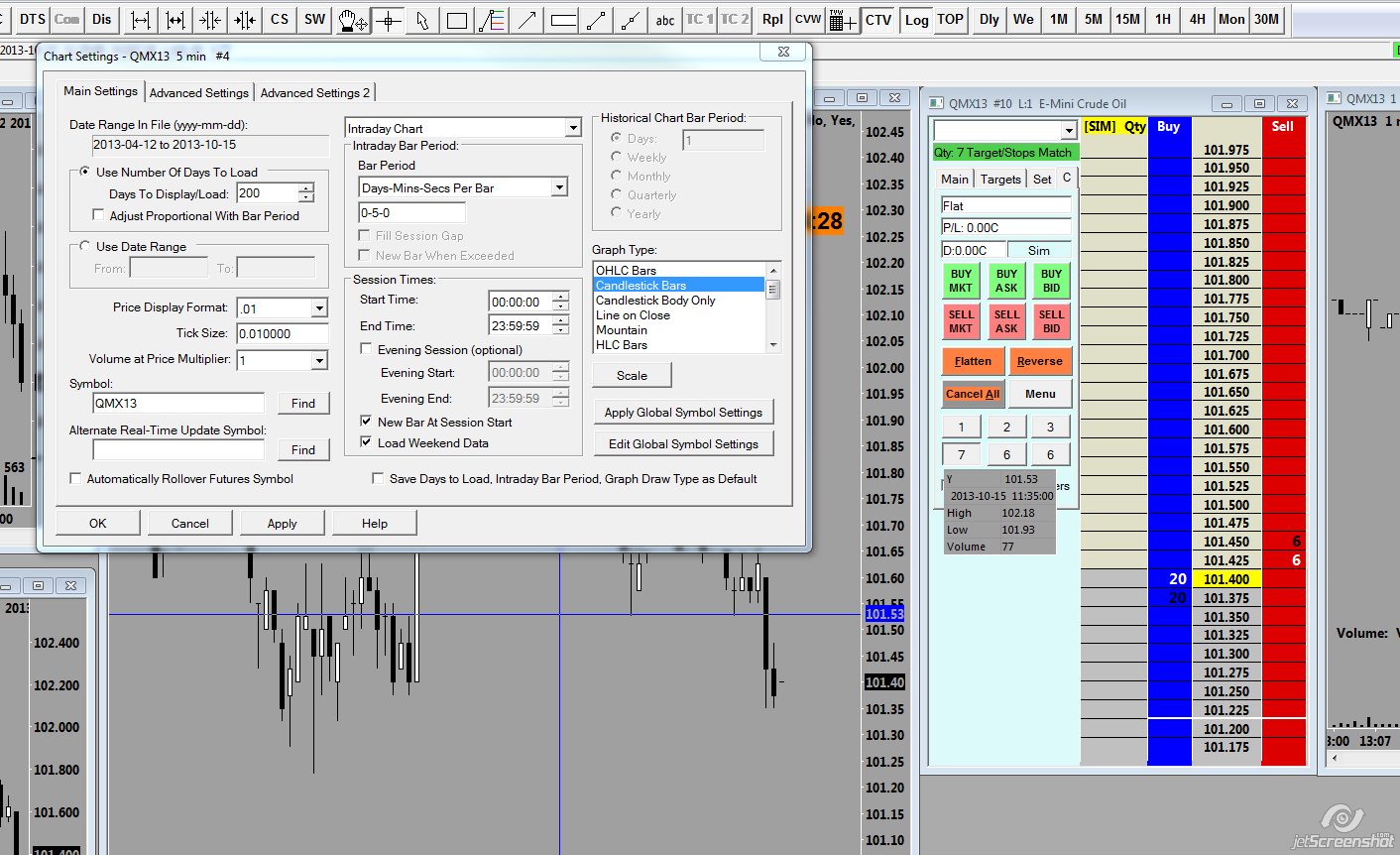Select the abc text drawing tool
The image size is (1400, 855).
pyautogui.click(x=665, y=20)
